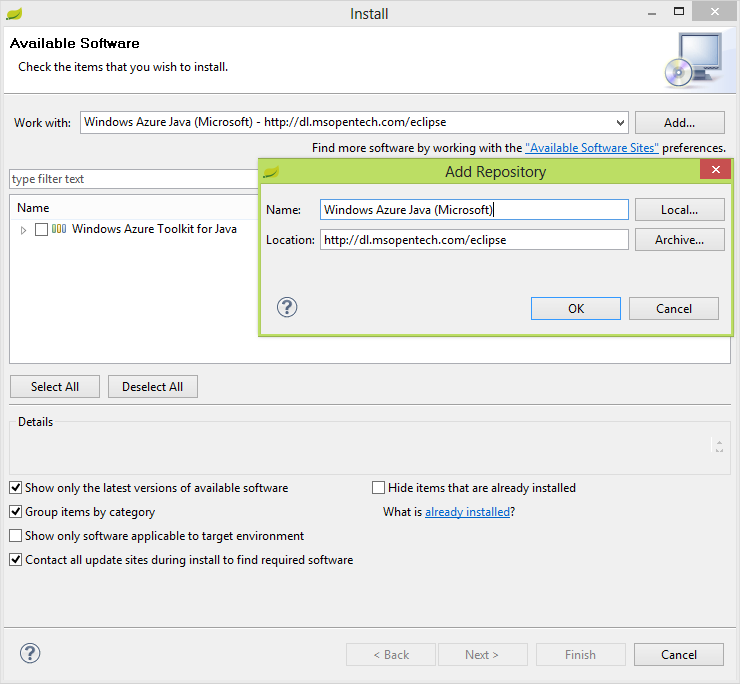The width and height of the screenshot is (740, 684).
Task: Click the computer and CD install banner icon
Action: (x=693, y=60)
